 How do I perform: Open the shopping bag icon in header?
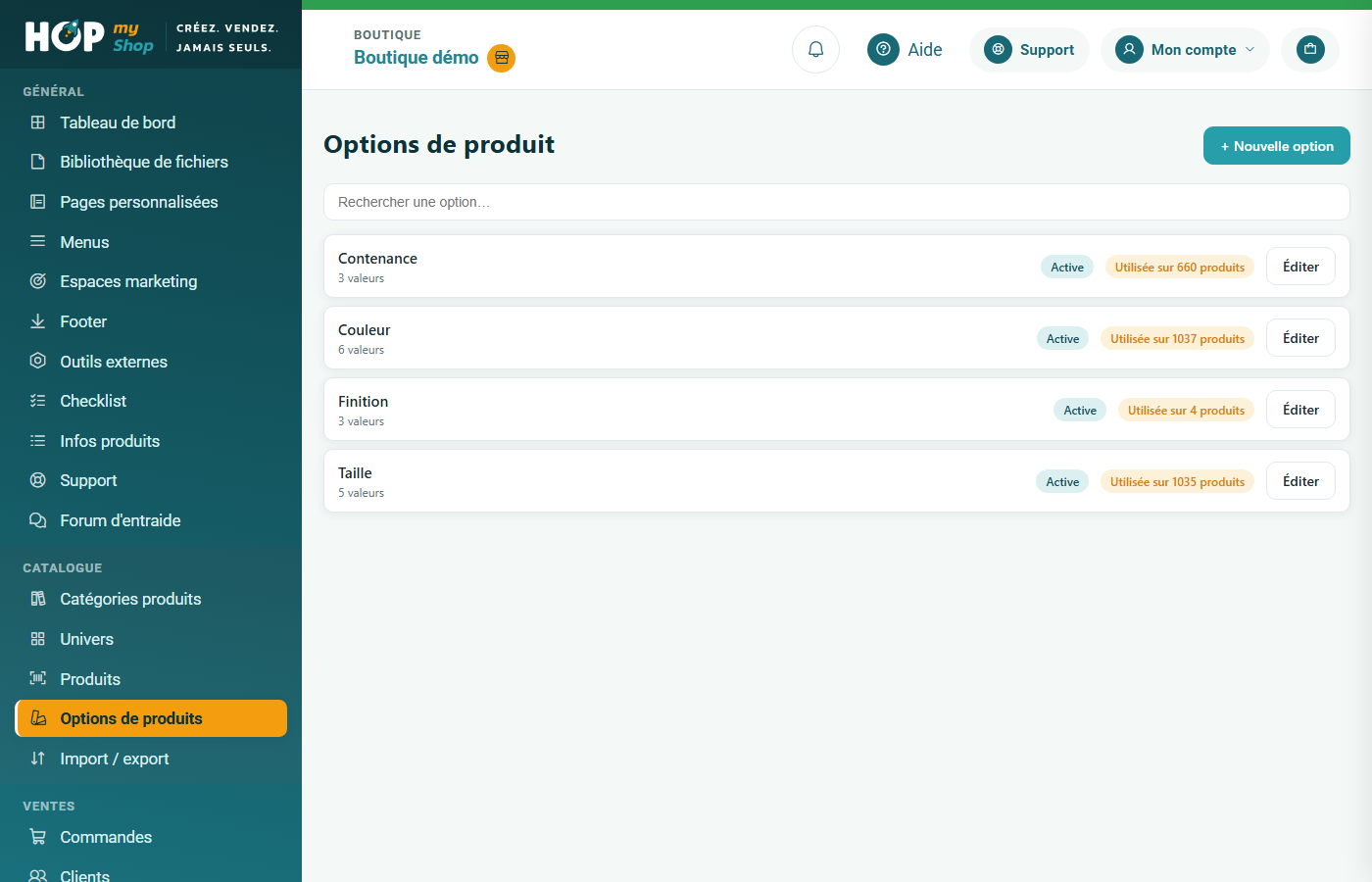tap(1310, 49)
